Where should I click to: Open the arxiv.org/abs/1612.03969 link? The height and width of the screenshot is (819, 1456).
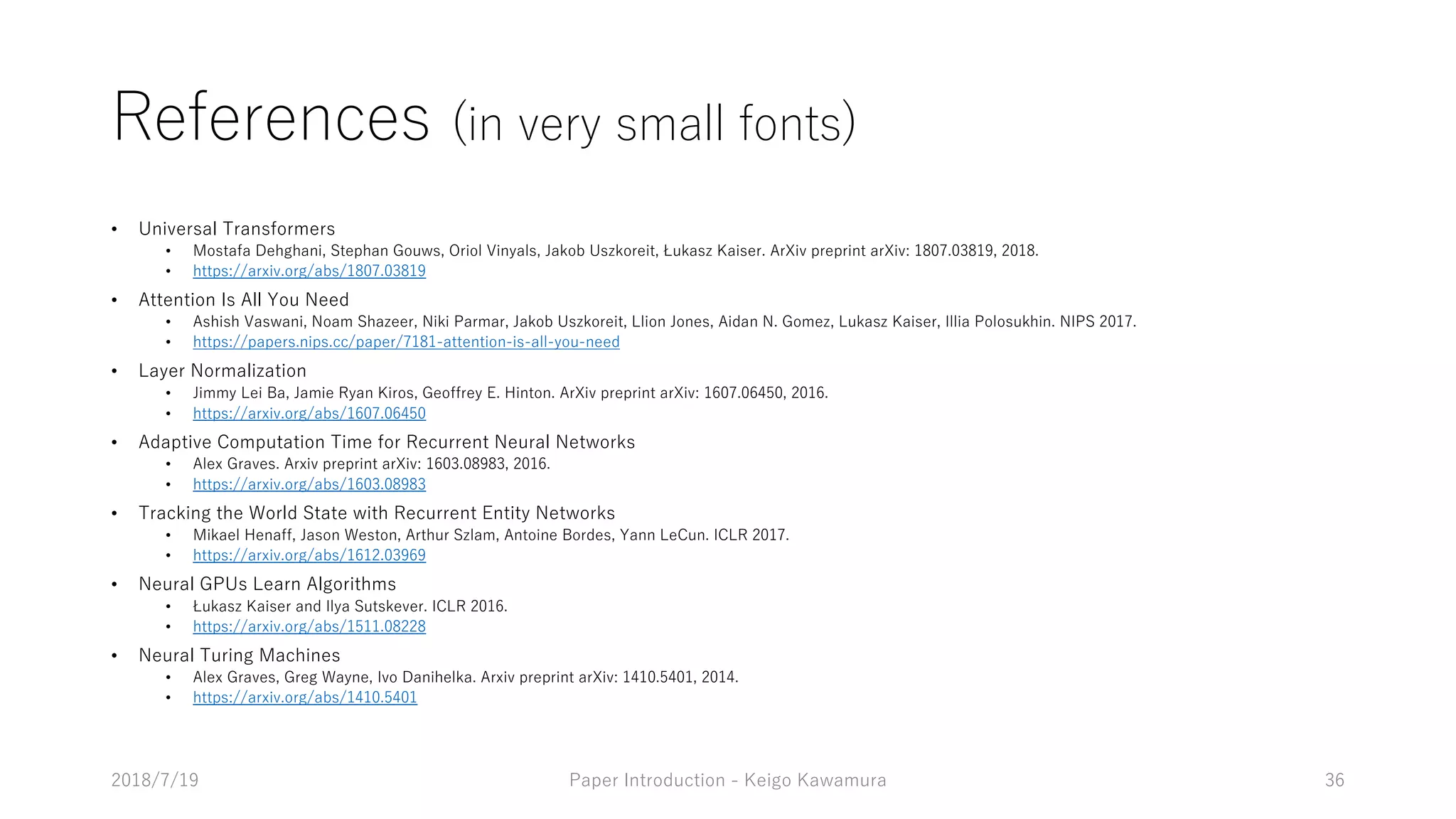[x=309, y=555]
